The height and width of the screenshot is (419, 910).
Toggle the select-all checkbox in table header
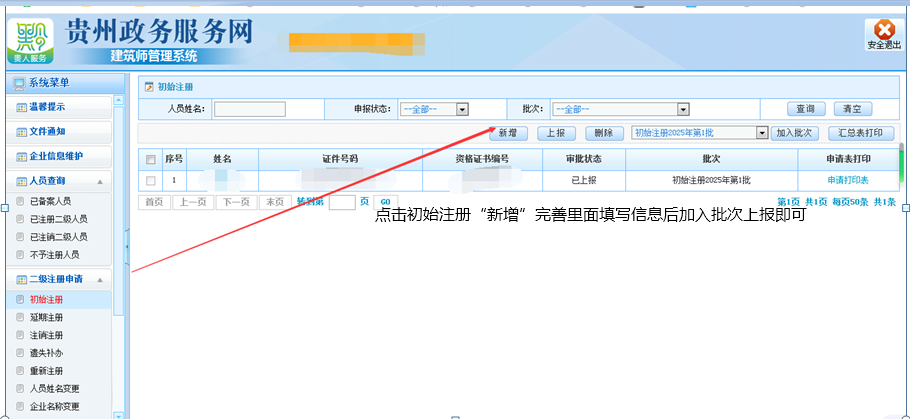pyautogui.click(x=151, y=159)
